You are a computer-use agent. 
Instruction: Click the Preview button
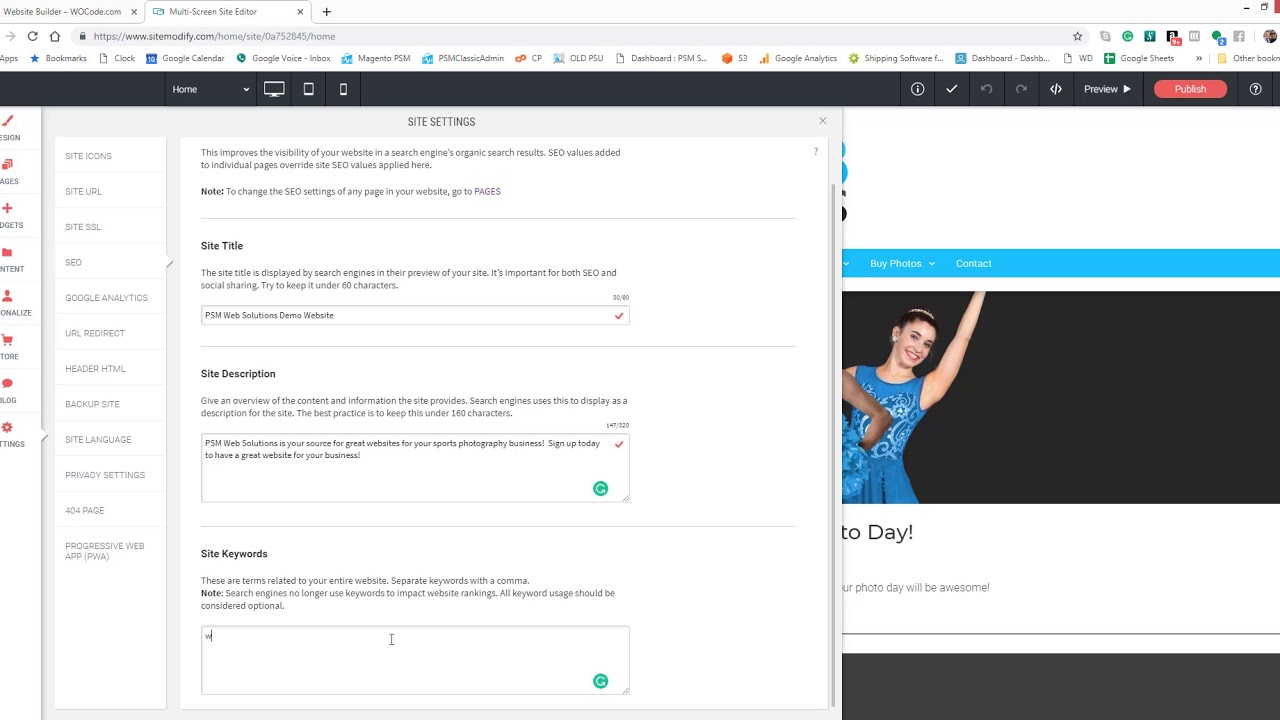[1108, 89]
